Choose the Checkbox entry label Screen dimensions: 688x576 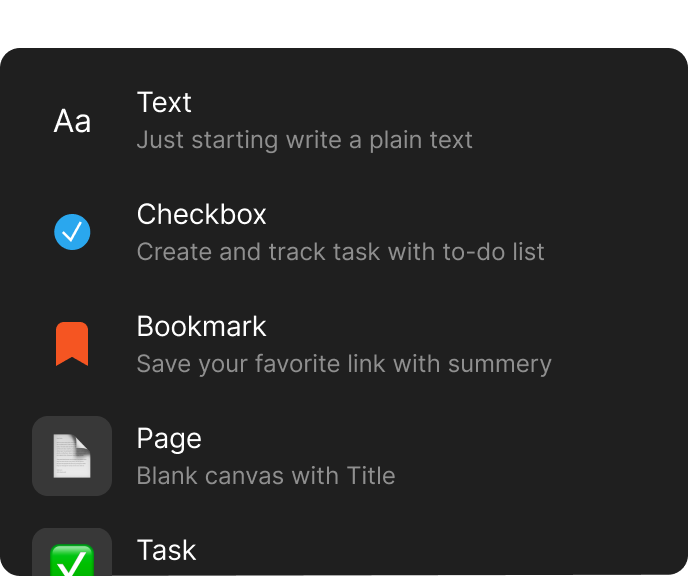[201, 214]
